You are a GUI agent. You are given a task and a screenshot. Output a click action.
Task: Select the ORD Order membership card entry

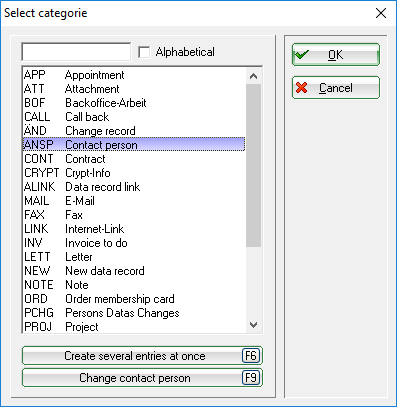pyautogui.click(x=134, y=299)
